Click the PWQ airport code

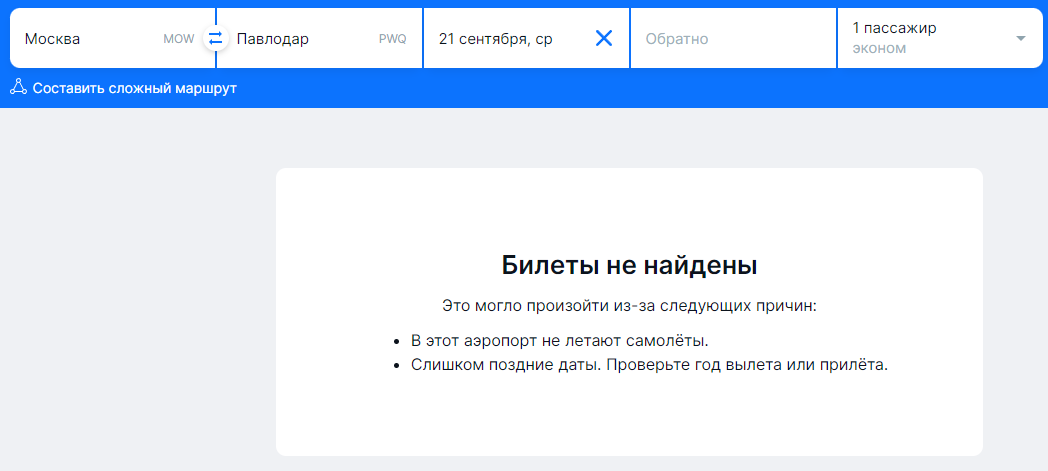pyautogui.click(x=392, y=39)
